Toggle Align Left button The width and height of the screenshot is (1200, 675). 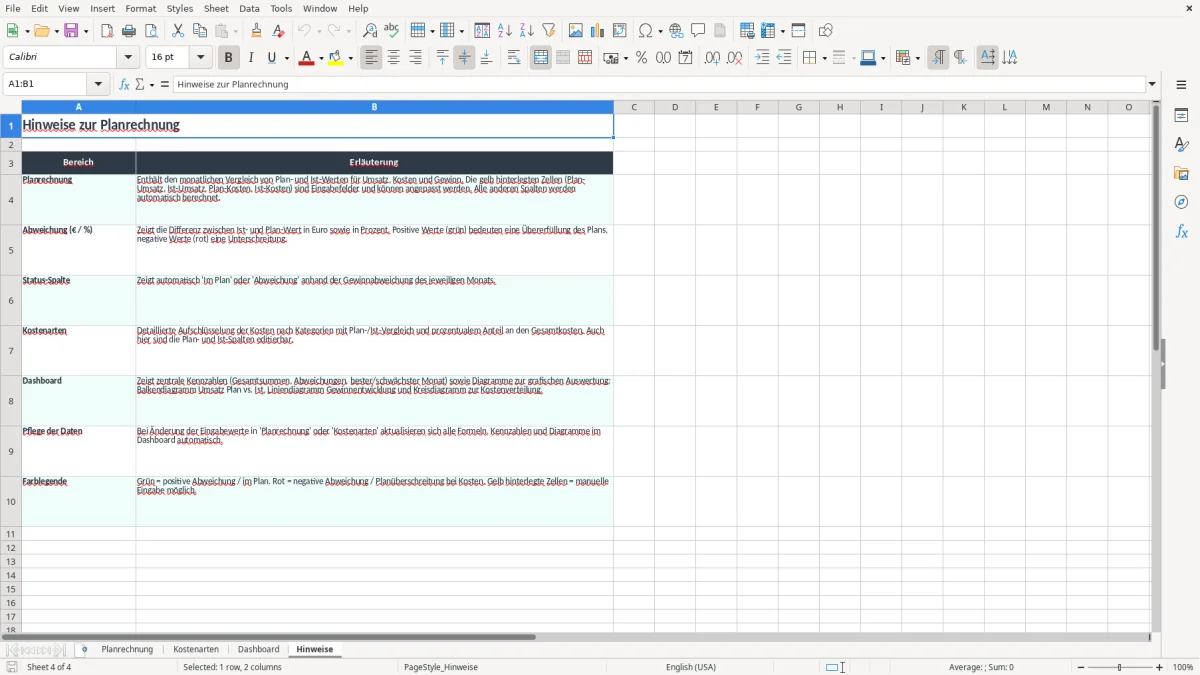click(x=372, y=58)
